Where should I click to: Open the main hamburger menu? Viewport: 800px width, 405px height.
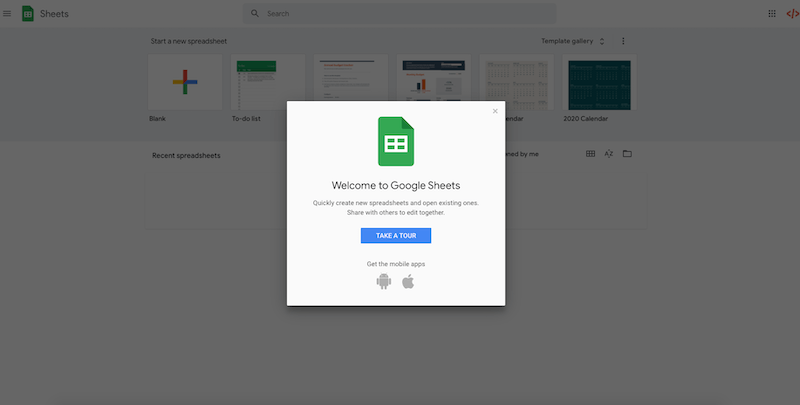coord(8,13)
